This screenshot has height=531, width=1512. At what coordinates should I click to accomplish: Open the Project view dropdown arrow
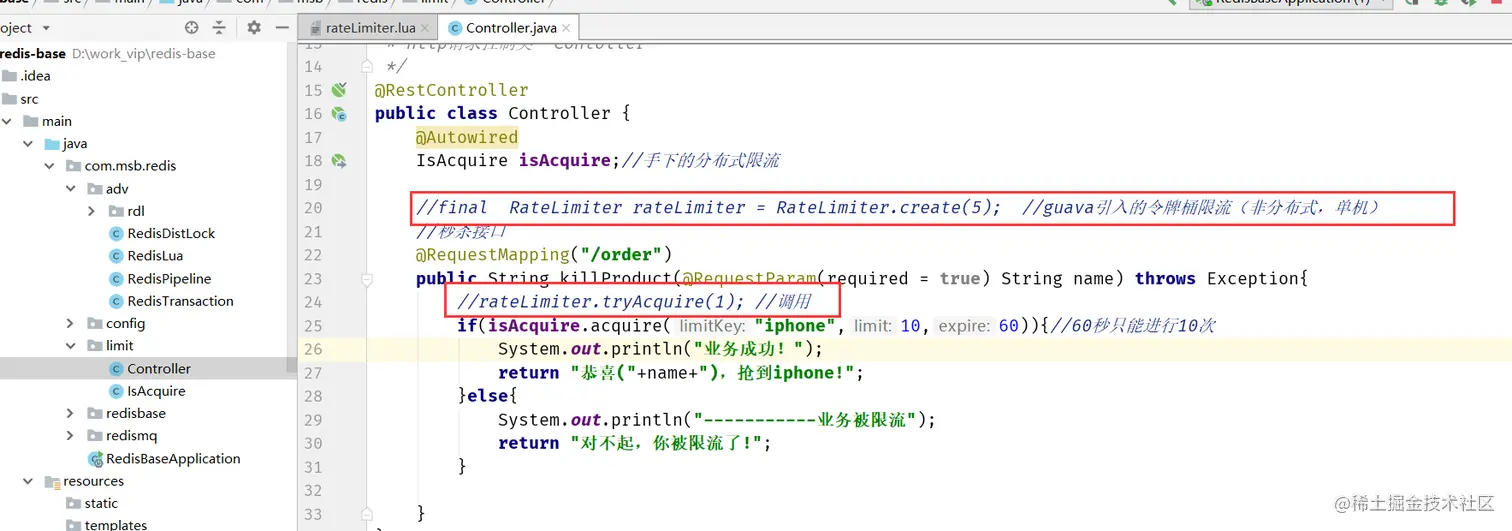click(46, 28)
